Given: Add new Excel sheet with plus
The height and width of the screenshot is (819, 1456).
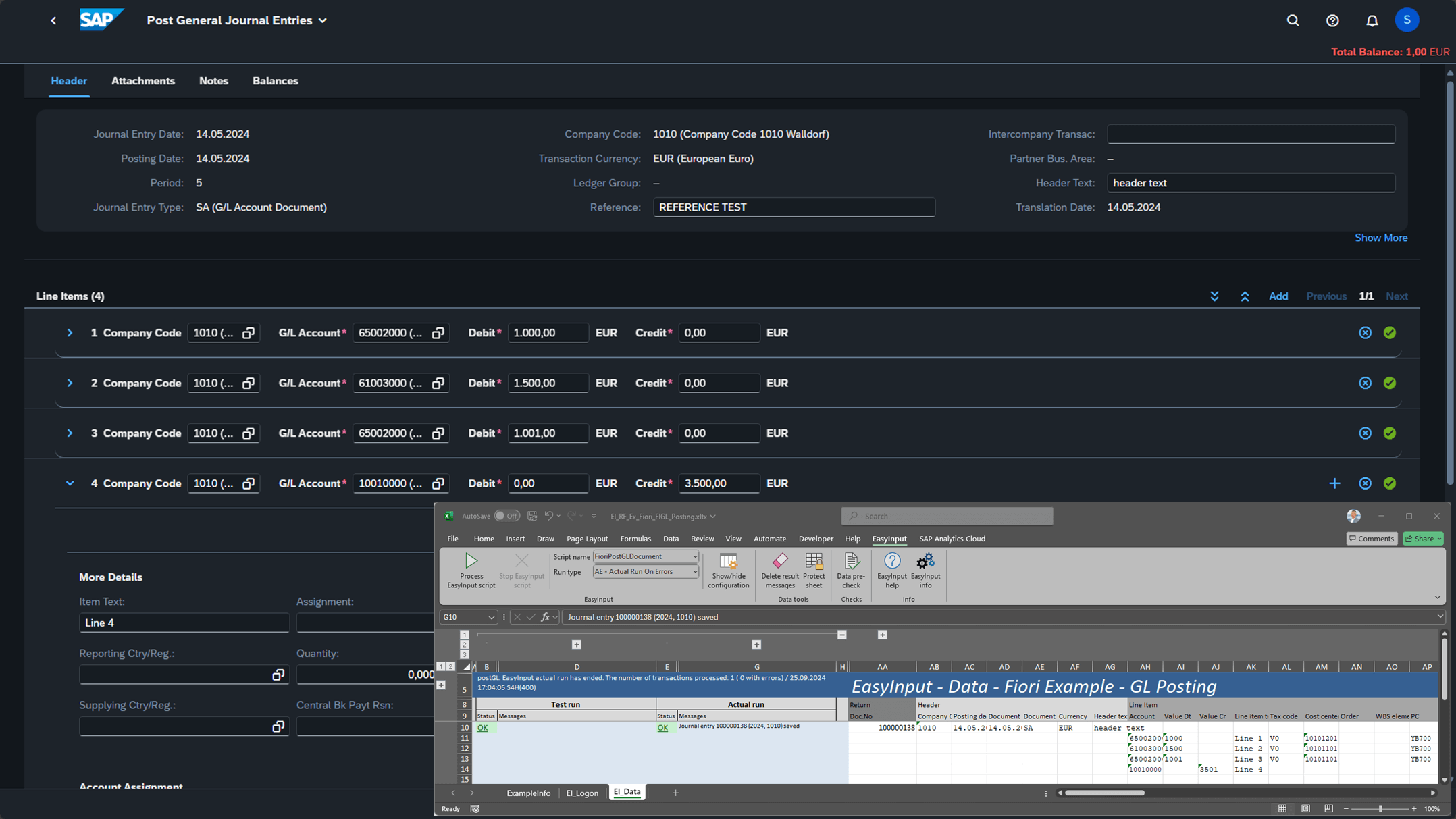Looking at the screenshot, I should pyautogui.click(x=675, y=793).
